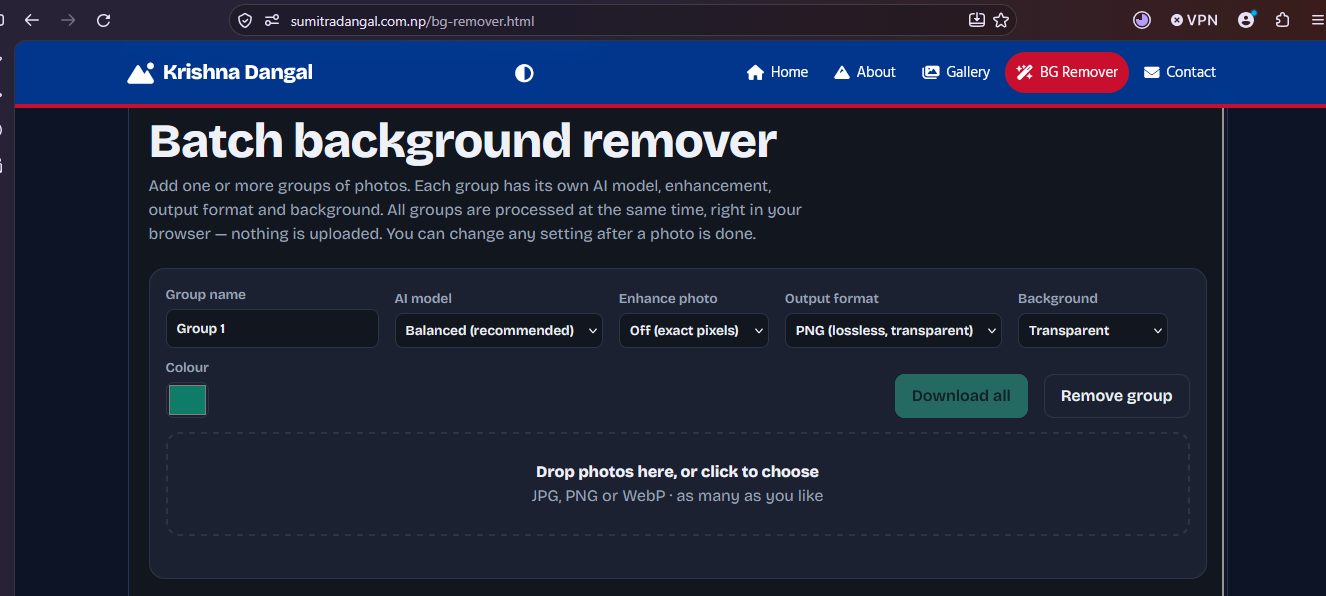Viewport: 1326px width, 596px height.
Task: Expand the Enhance photo dropdown
Action: coord(694,330)
